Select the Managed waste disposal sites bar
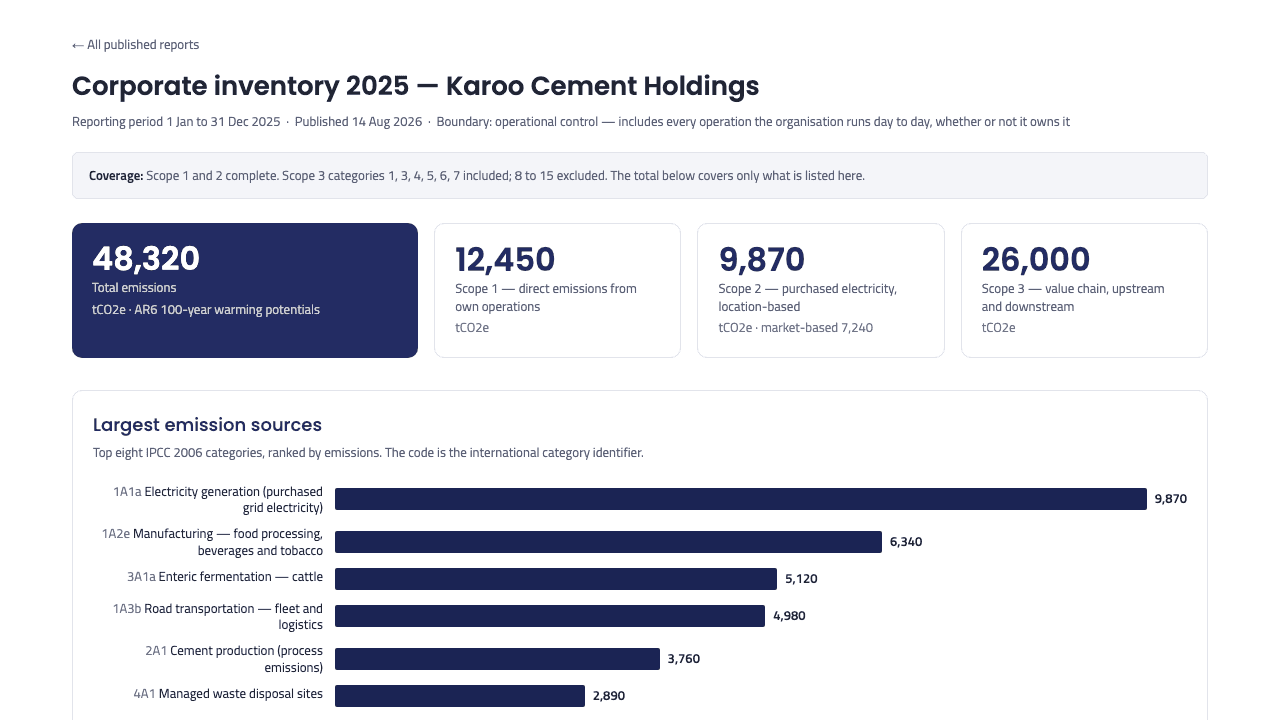This screenshot has width=1280, height=720. pyautogui.click(x=460, y=696)
